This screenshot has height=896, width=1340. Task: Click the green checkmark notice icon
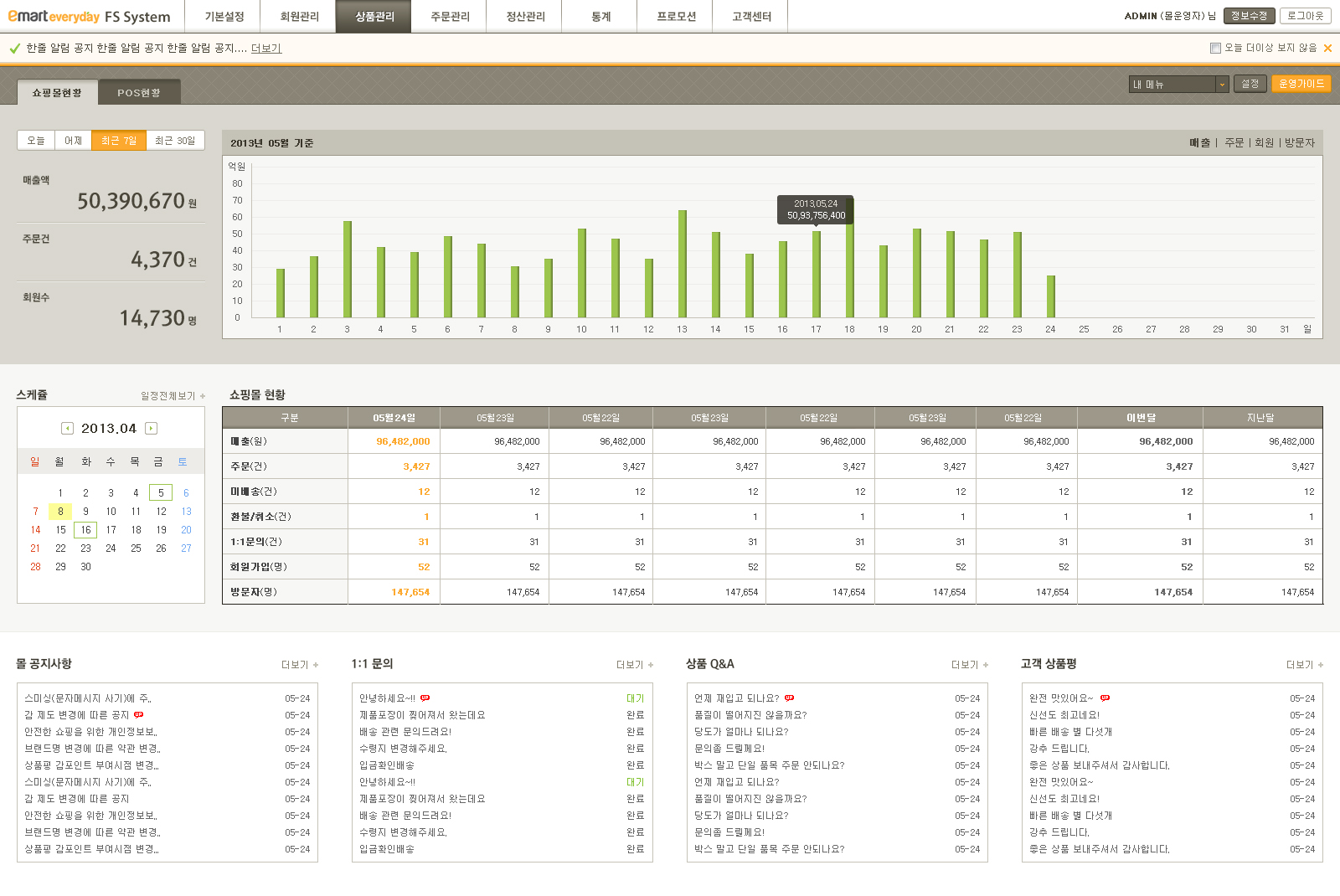tap(14, 49)
